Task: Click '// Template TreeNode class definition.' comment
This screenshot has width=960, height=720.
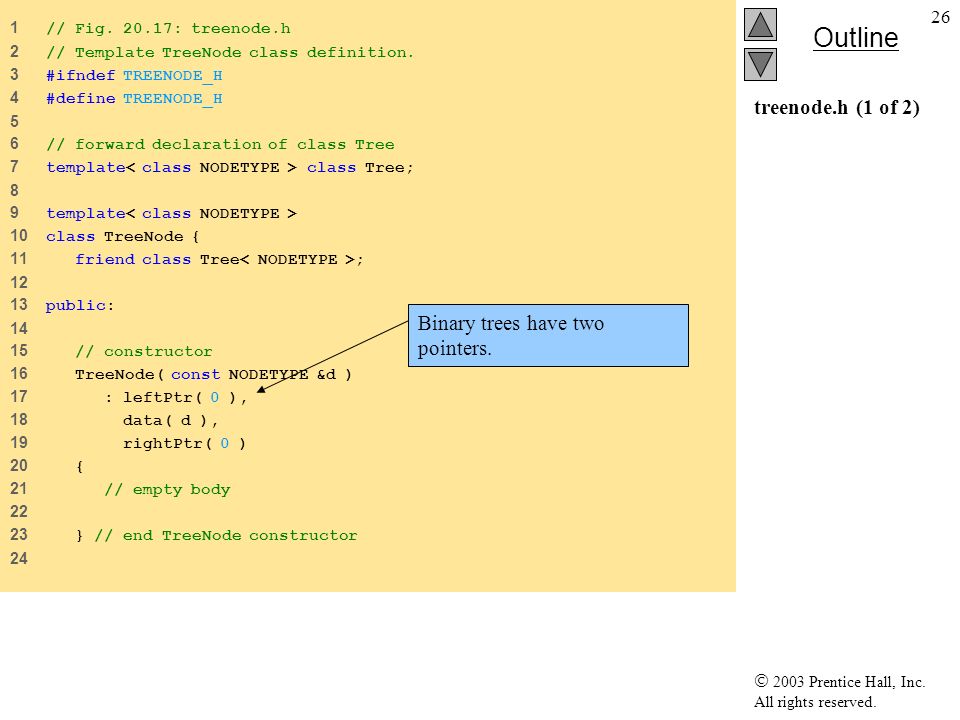Action: 230,53
